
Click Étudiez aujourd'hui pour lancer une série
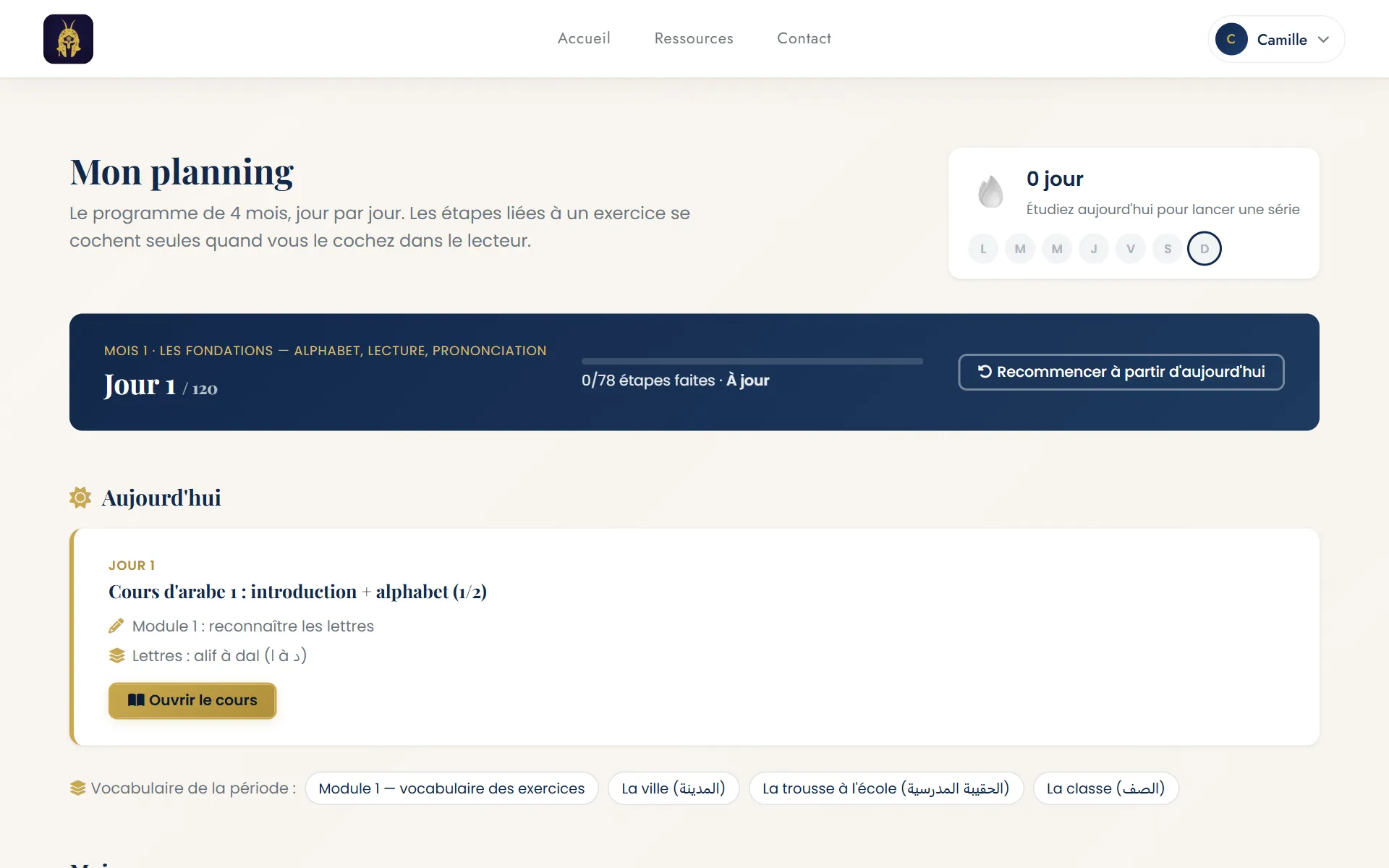click(1163, 209)
